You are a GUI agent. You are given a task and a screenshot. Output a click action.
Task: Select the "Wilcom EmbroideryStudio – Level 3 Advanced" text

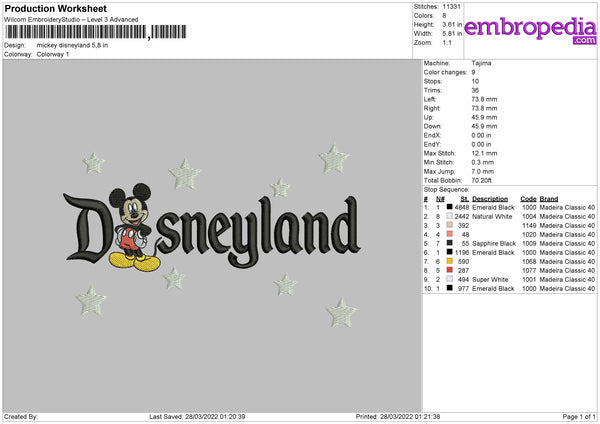[x=71, y=20]
